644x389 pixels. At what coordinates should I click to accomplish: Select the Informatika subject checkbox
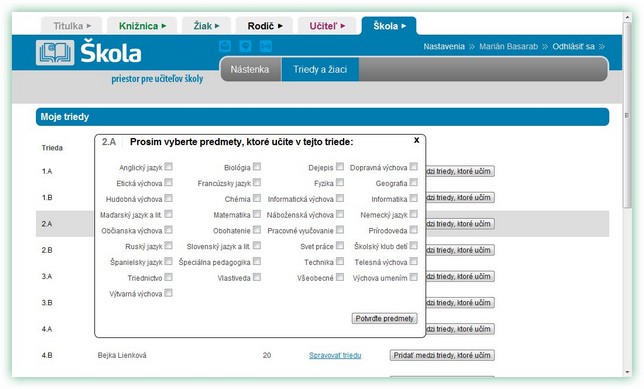(x=414, y=198)
